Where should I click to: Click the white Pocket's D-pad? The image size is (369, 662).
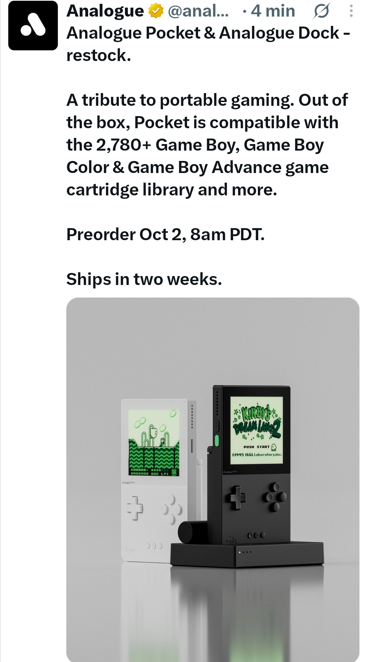pyautogui.click(x=135, y=508)
